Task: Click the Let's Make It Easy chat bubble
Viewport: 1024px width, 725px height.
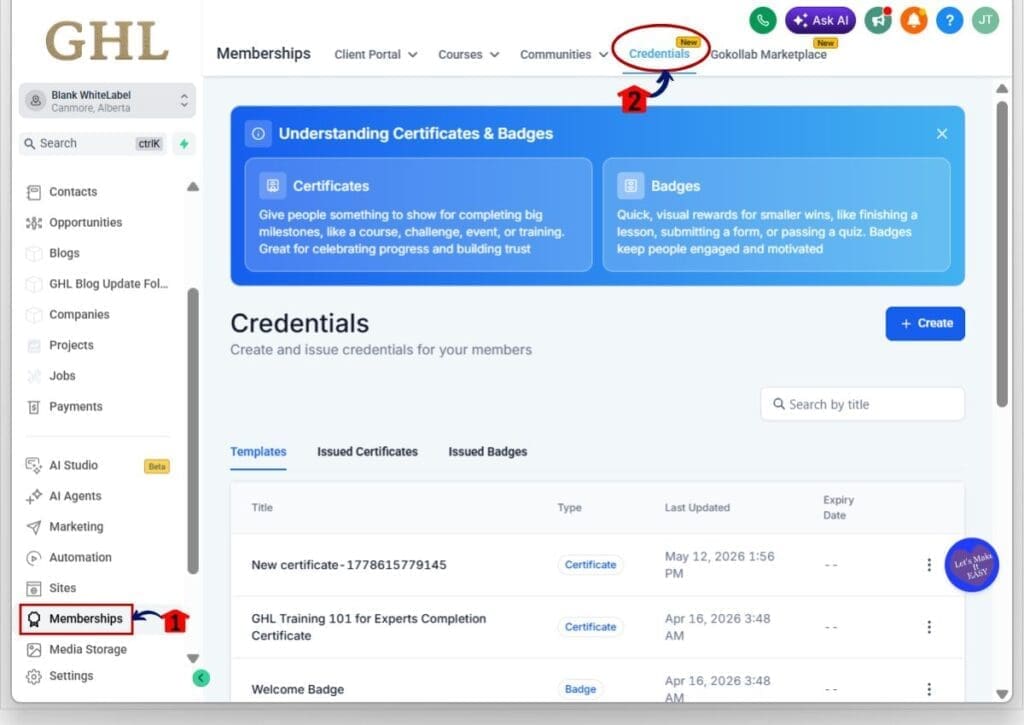Action: [x=972, y=565]
